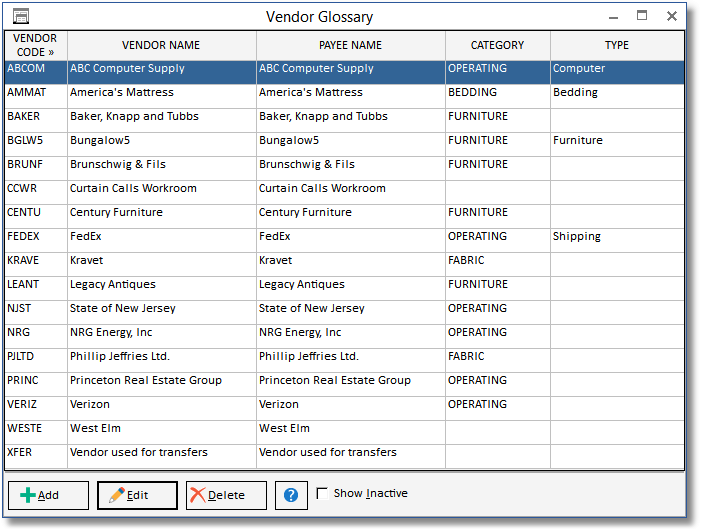The height and width of the screenshot is (532, 701).
Task: Close the Vendor Glossary window
Action: tap(671, 16)
